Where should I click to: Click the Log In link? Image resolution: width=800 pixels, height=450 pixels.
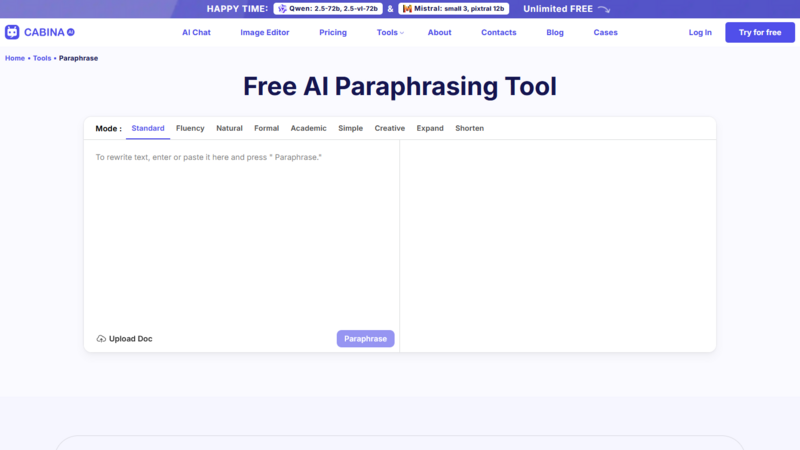[x=700, y=32]
